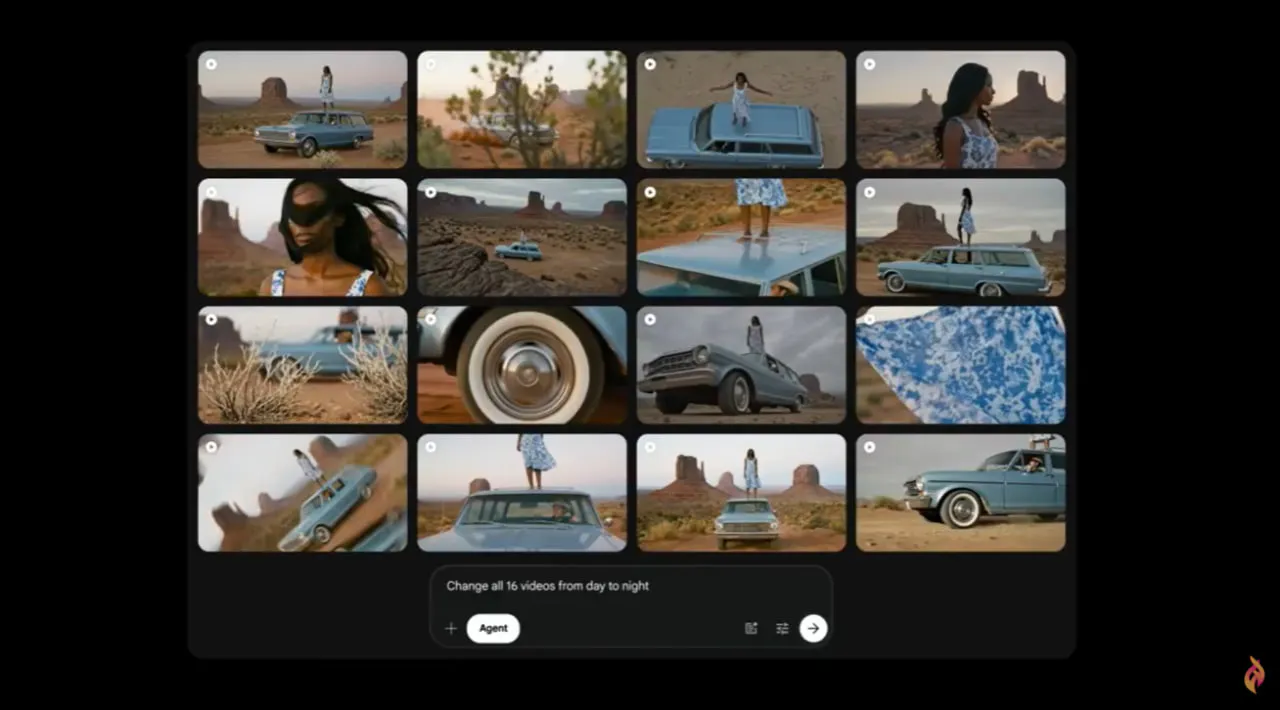Open the low-angle car video under gray sky
Viewport: 1280px width, 710px height.
tap(741, 365)
